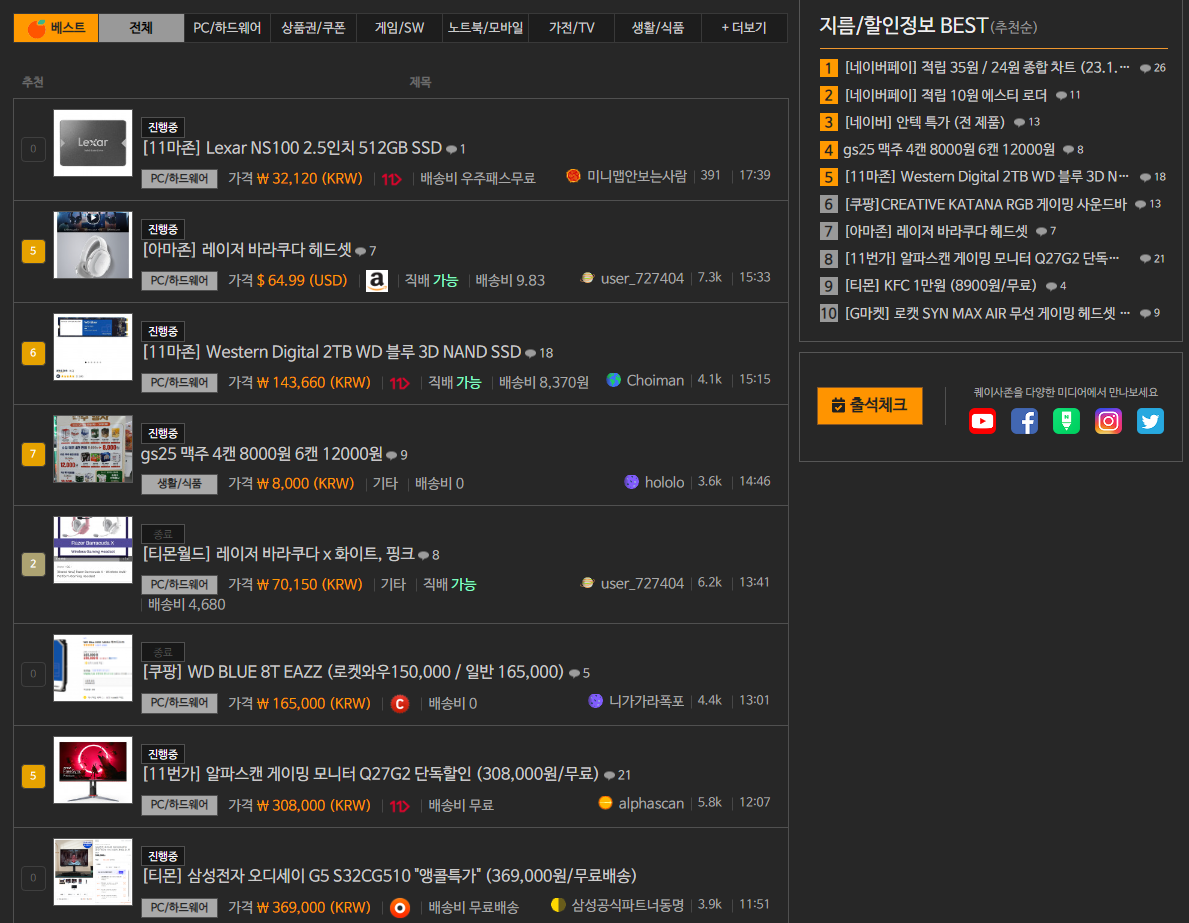Viewport: 1189px width, 923px height.
Task: Click the Tmon logo in Samsung Odyssey row
Action: pyautogui.click(x=400, y=908)
